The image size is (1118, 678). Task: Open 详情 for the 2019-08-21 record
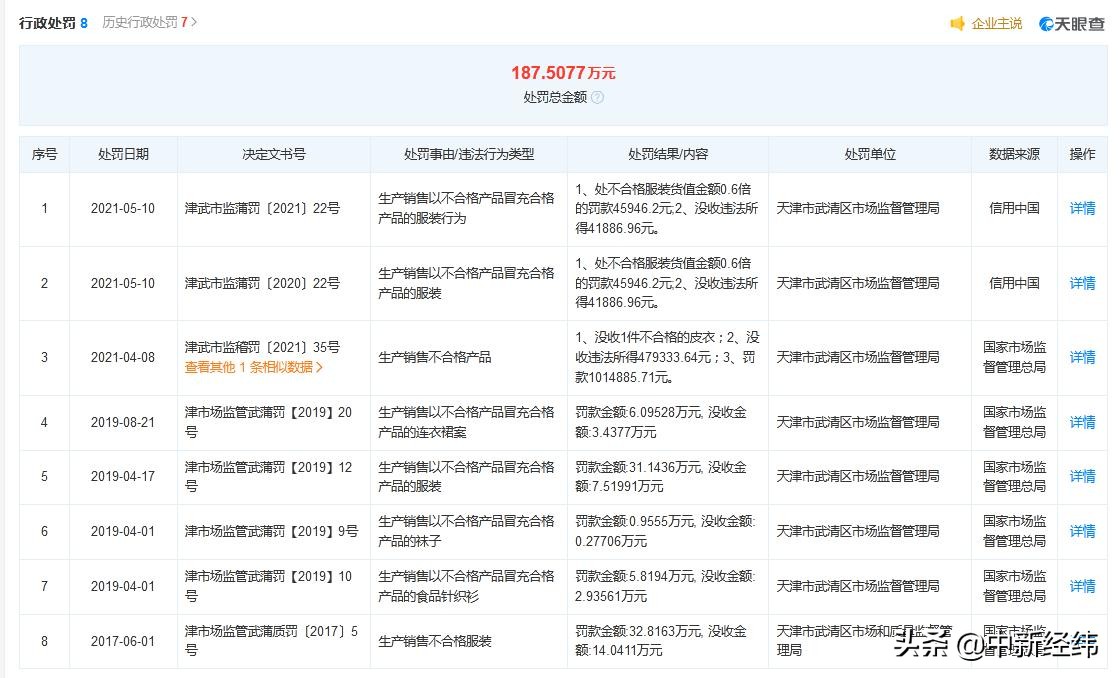(x=1083, y=422)
